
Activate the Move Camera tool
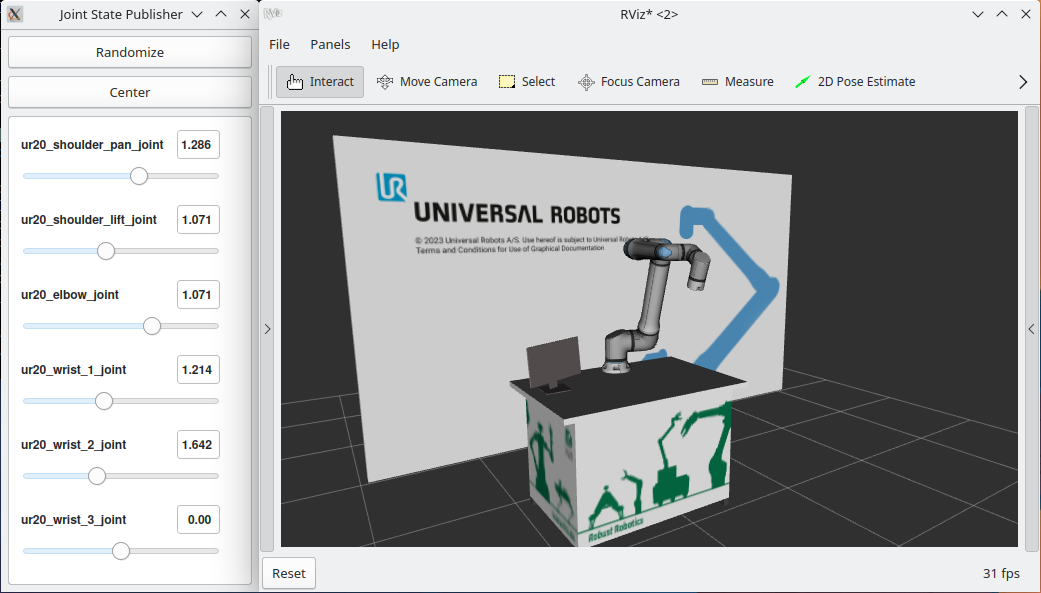pos(427,82)
